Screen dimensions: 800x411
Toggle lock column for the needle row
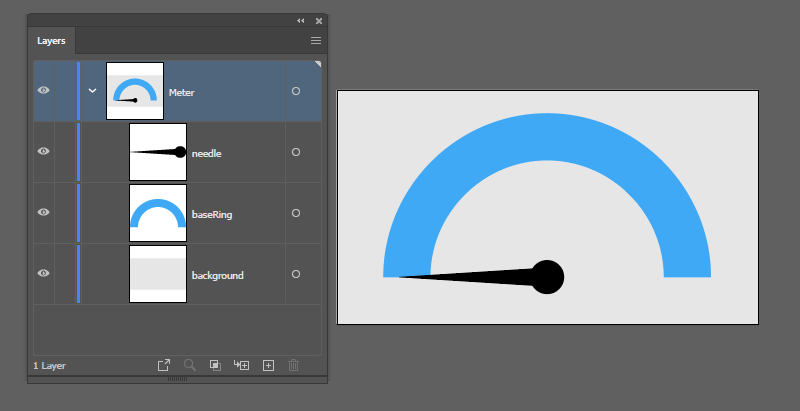click(65, 151)
